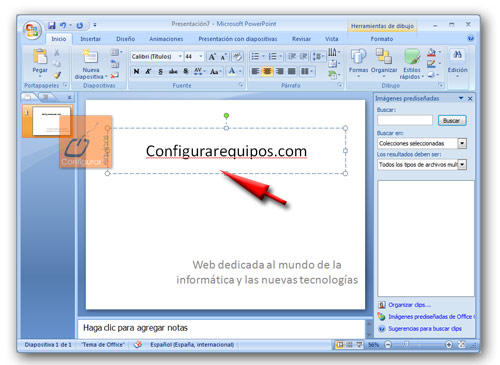
Task: Clear all text formatting
Action: coord(237,57)
